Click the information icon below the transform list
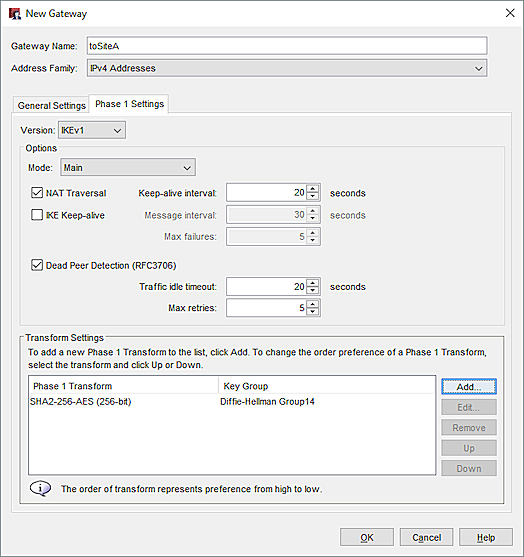Image resolution: width=524 pixels, height=557 pixels. [x=40, y=489]
